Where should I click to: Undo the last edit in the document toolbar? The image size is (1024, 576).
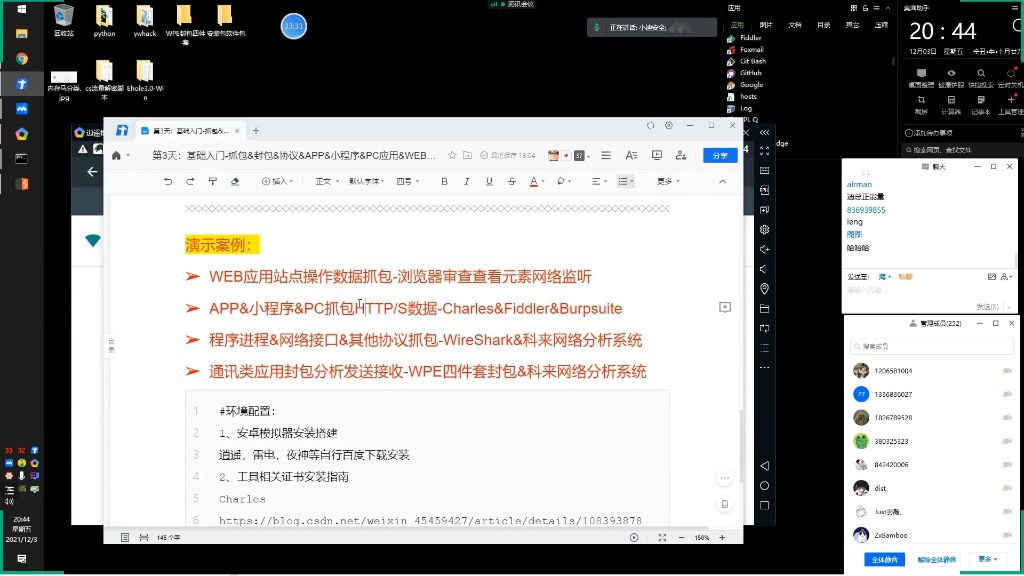click(x=168, y=182)
